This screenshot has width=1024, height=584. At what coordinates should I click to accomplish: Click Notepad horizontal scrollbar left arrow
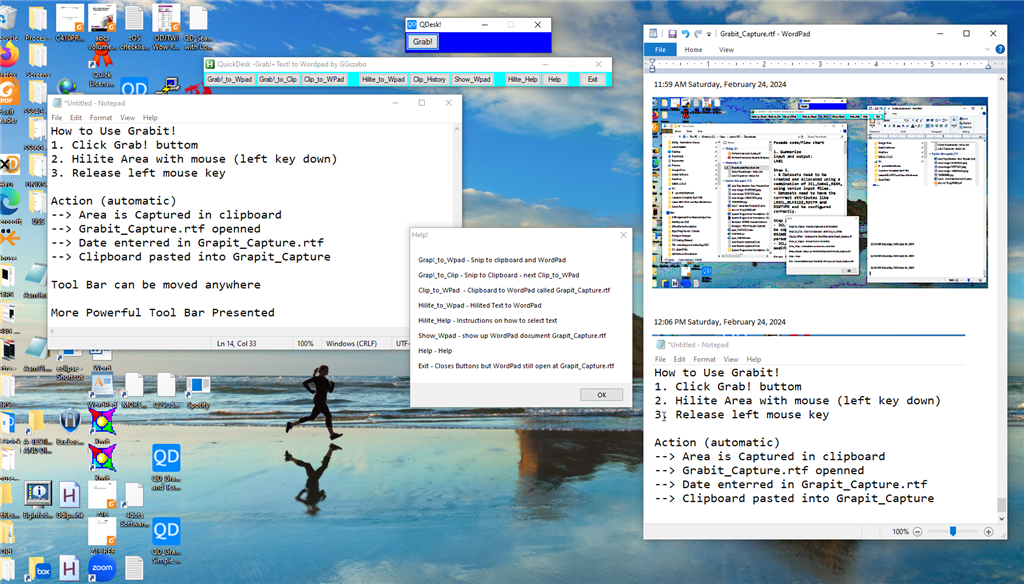53,331
